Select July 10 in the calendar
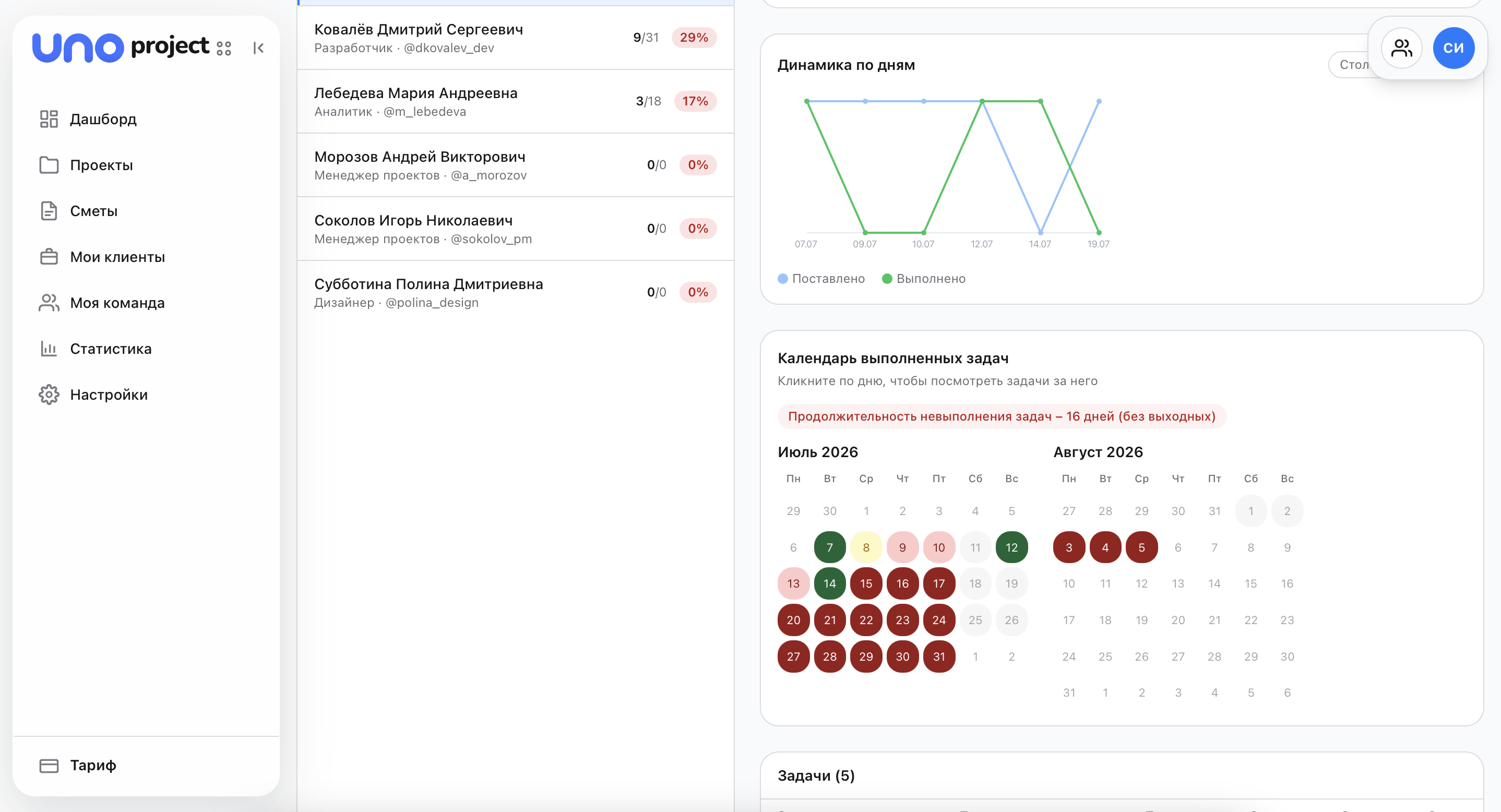Image resolution: width=1501 pixels, height=812 pixels. click(x=939, y=547)
